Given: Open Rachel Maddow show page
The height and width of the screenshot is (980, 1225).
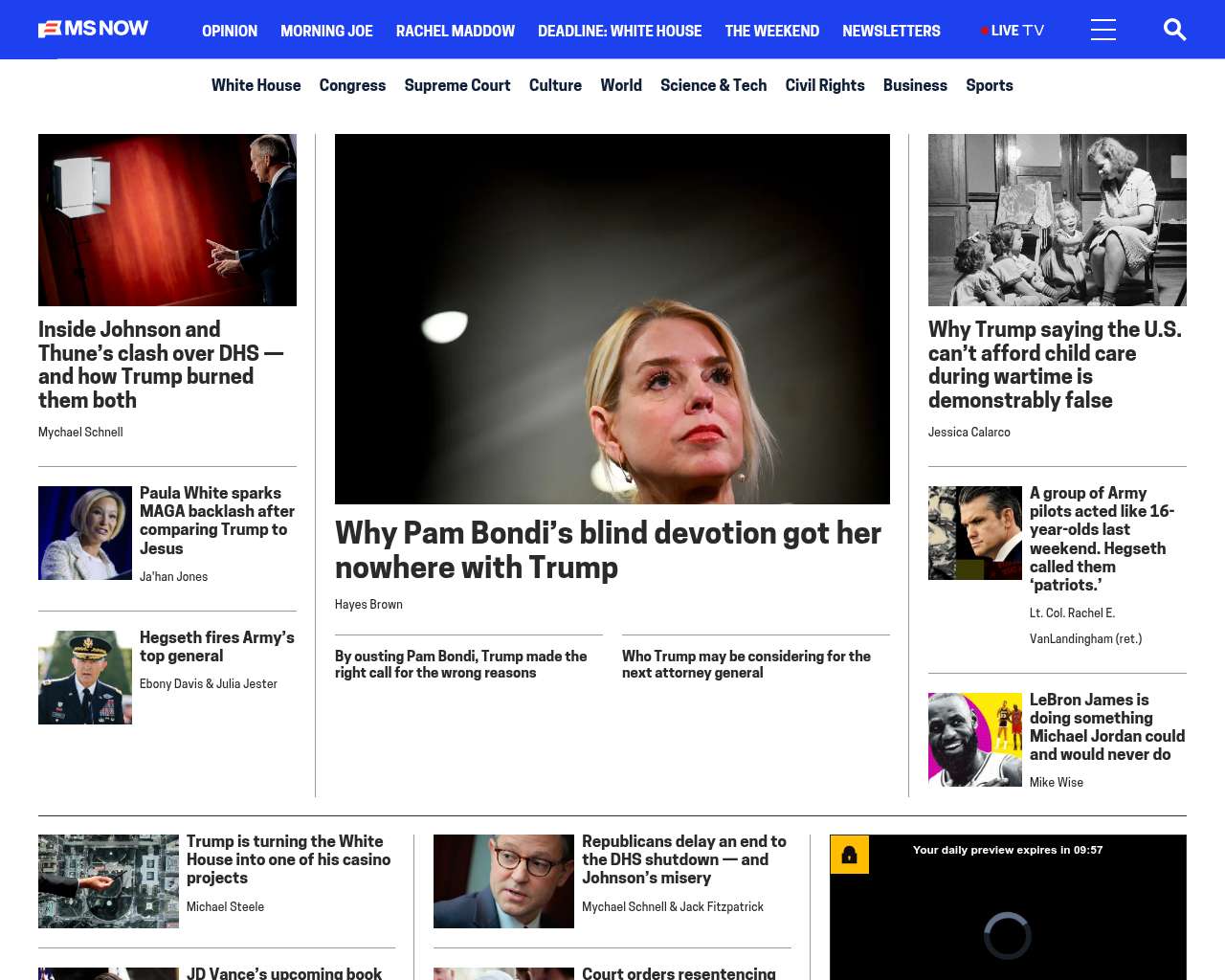Looking at the screenshot, I should (x=456, y=31).
